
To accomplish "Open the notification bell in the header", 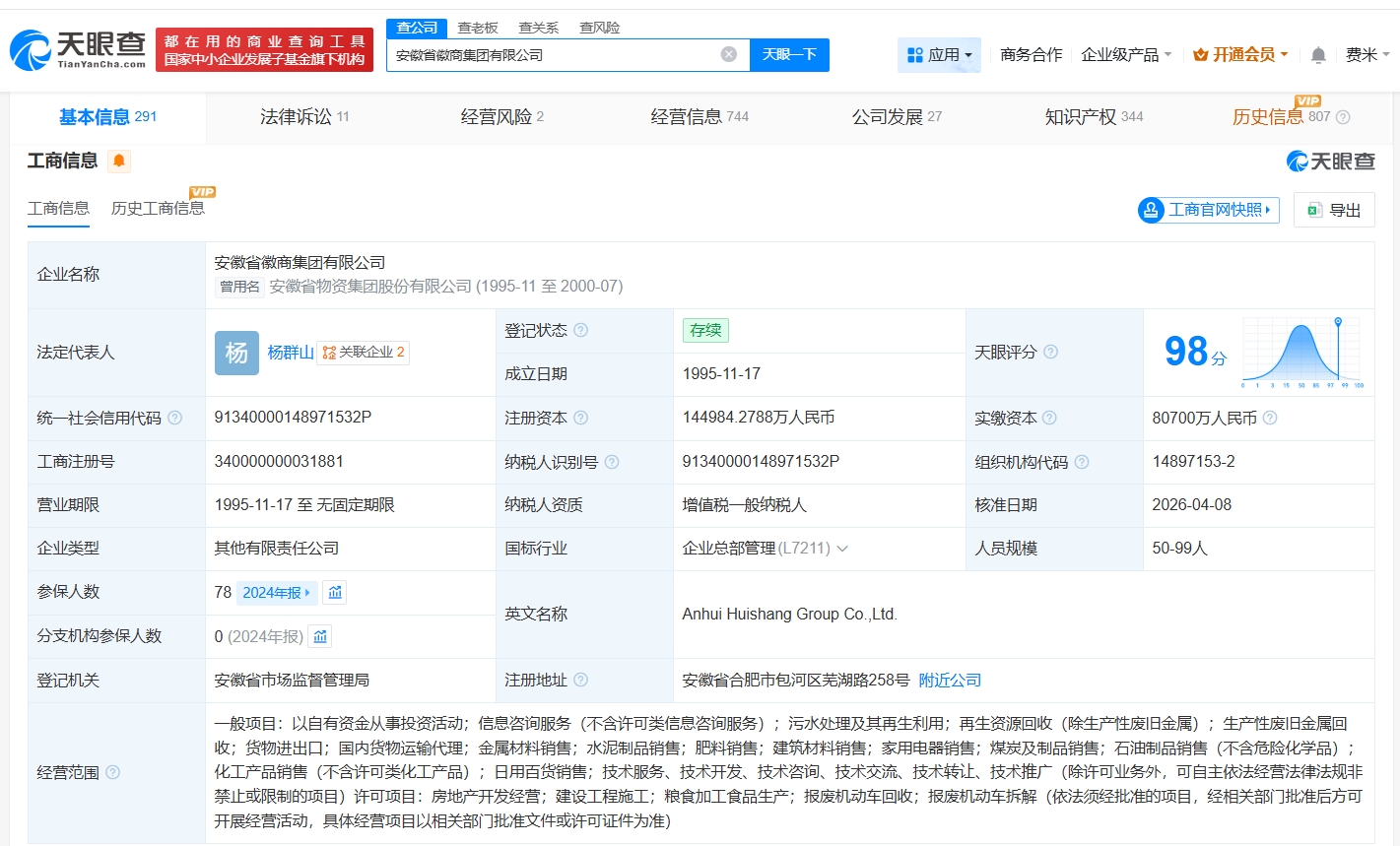I will pyautogui.click(x=1318, y=55).
